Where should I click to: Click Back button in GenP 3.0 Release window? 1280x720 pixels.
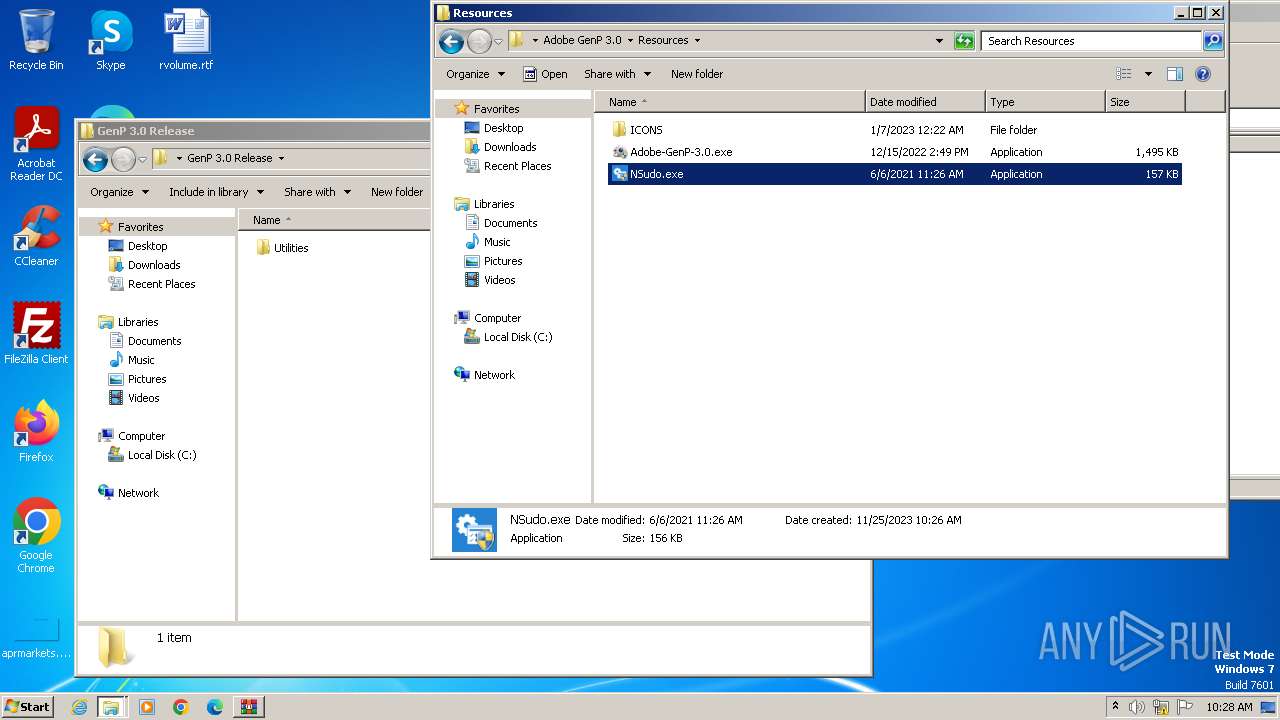coord(95,159)
